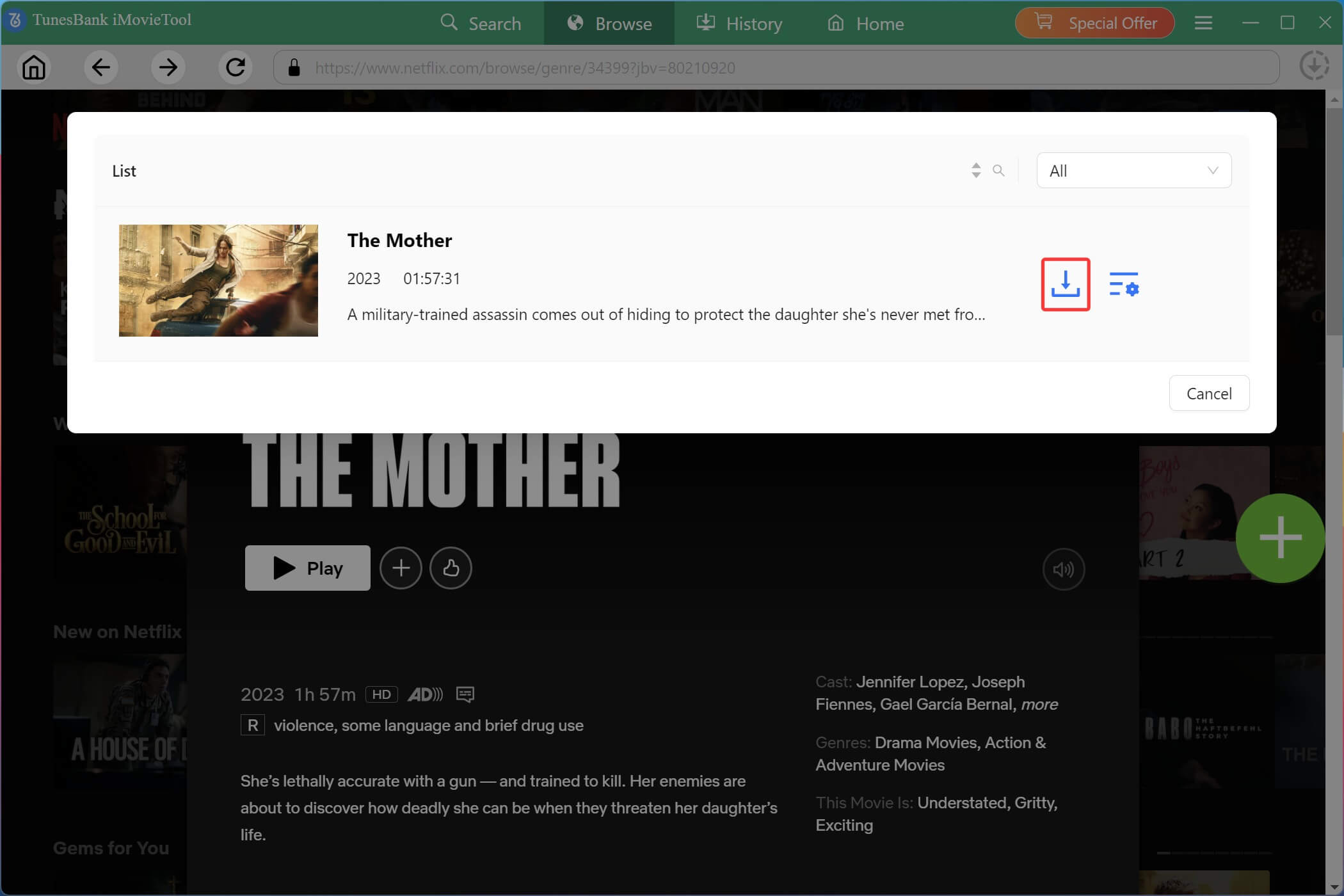Viewport: 1344px width, 896px height.
Task: Click the Cancel button in the dialog
Action: [x=1209, y=393]
